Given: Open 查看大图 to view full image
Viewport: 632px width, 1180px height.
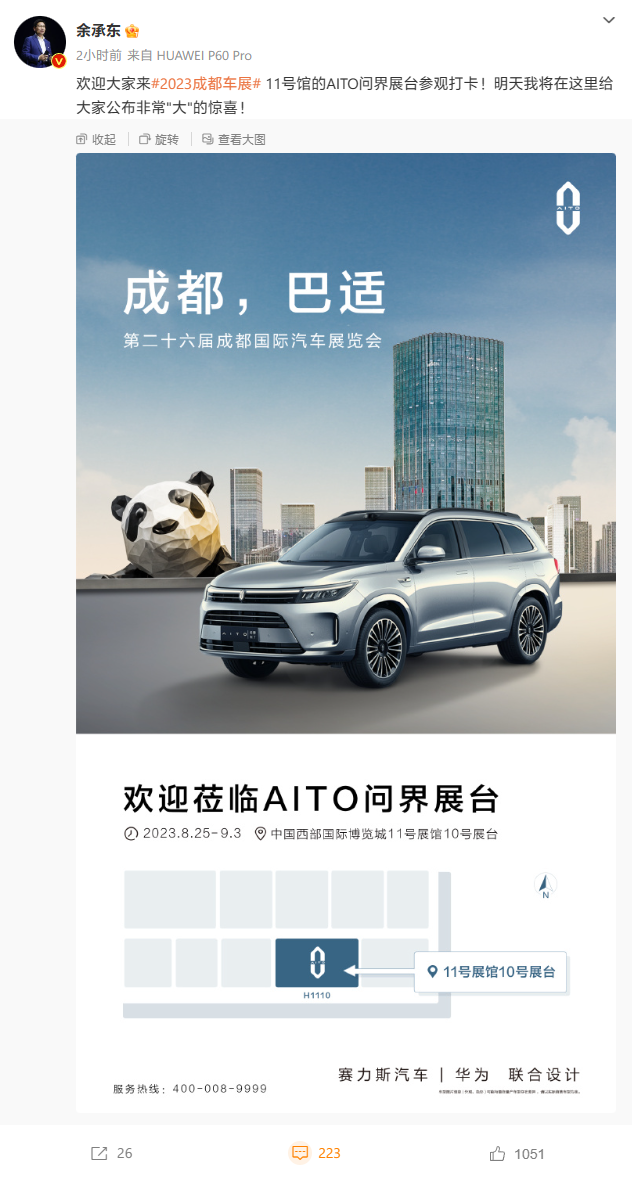Looking at the screenshot, I should click(234, 139).
